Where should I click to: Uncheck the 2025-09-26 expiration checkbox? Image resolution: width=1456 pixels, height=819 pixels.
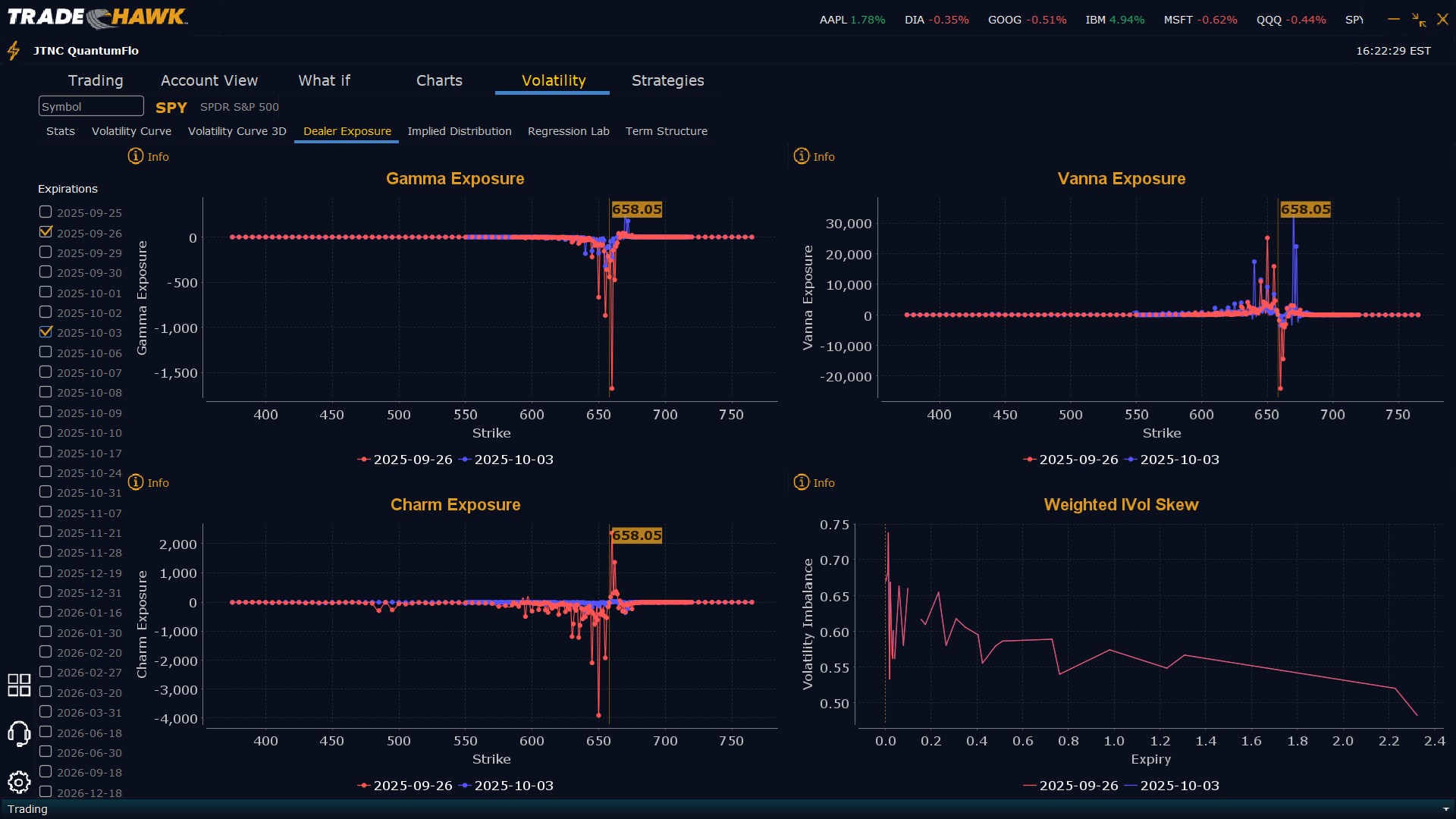pos(45,232)
